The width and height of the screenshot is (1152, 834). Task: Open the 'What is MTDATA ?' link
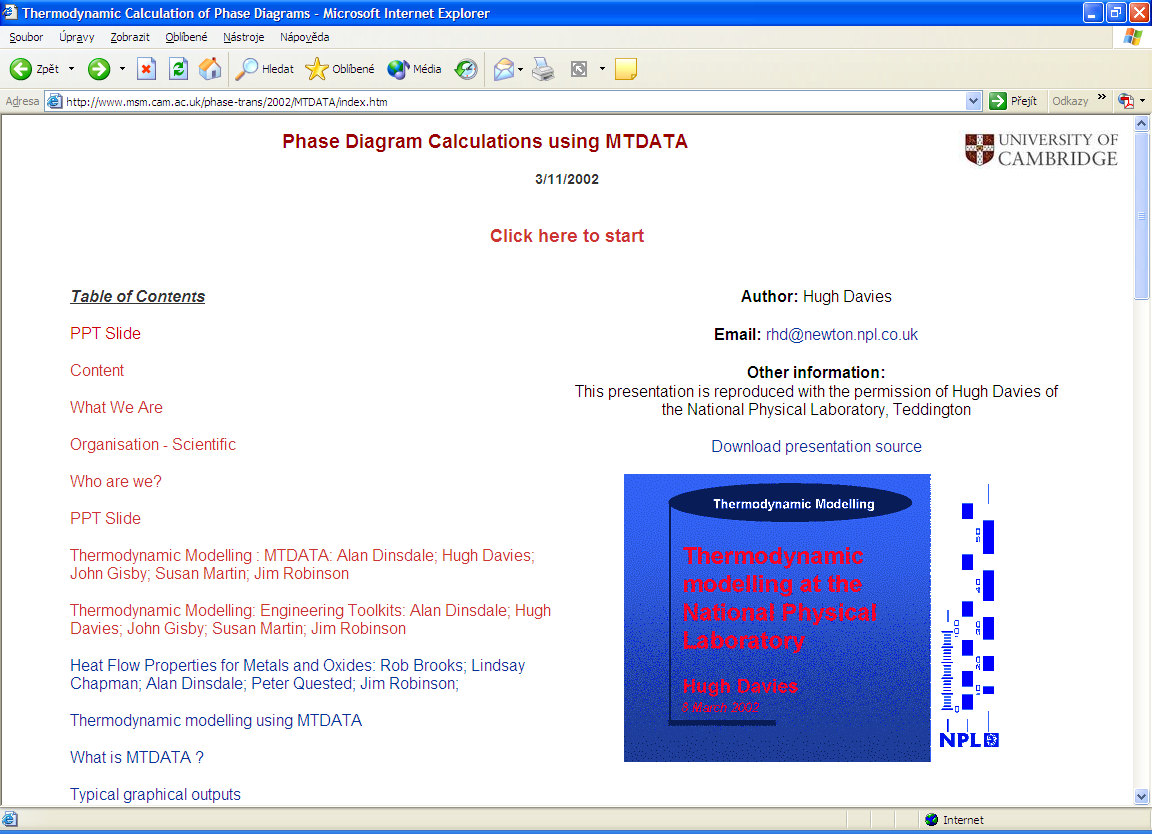(137, 758)
